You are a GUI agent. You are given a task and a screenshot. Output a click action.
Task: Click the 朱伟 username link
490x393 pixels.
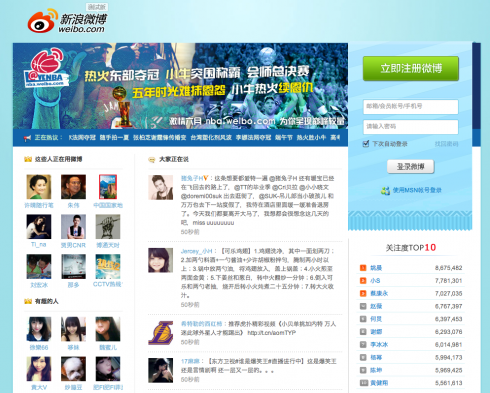point(73,205)
